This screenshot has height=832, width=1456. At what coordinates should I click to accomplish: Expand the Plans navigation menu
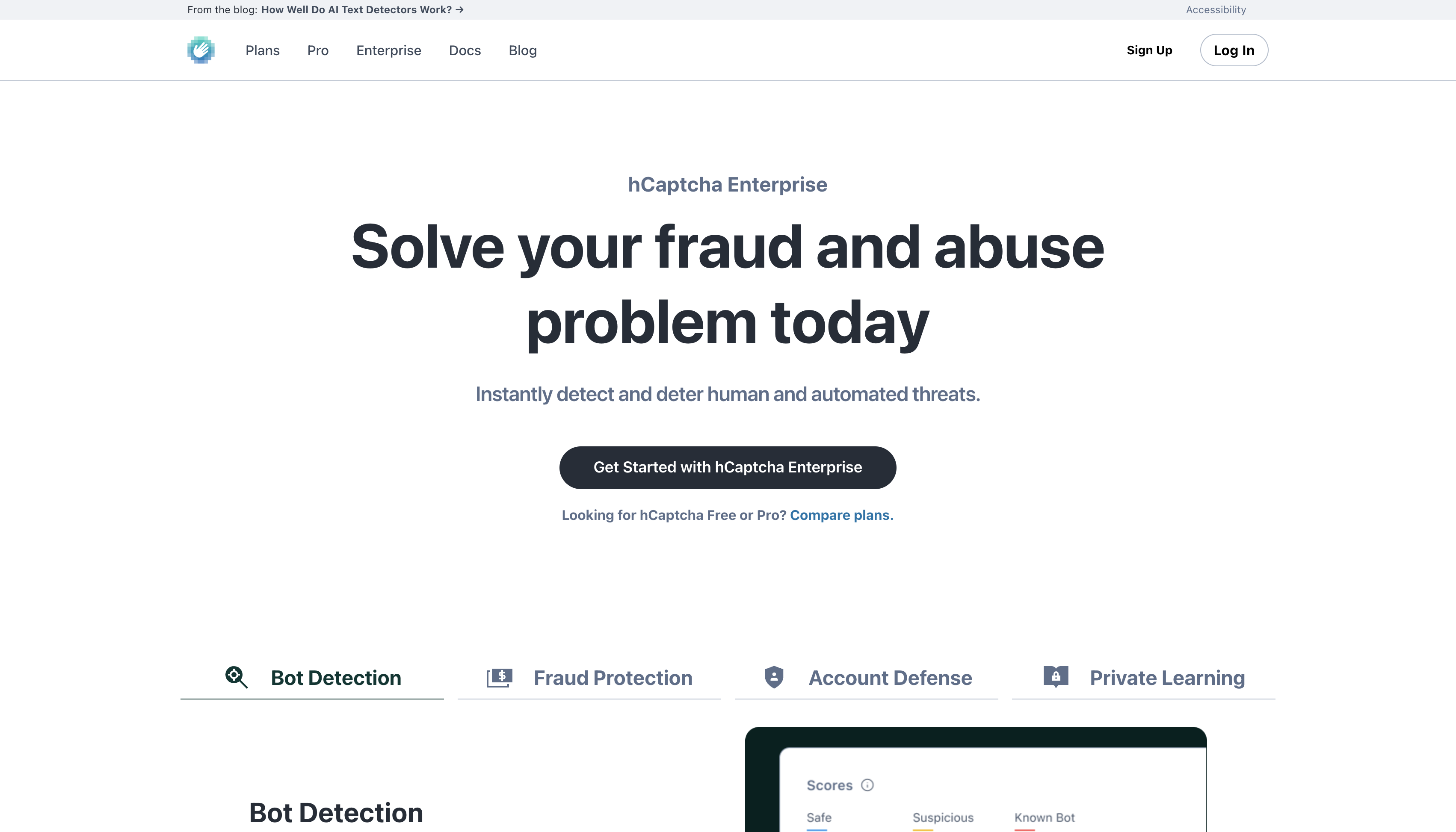coord(262,50)
